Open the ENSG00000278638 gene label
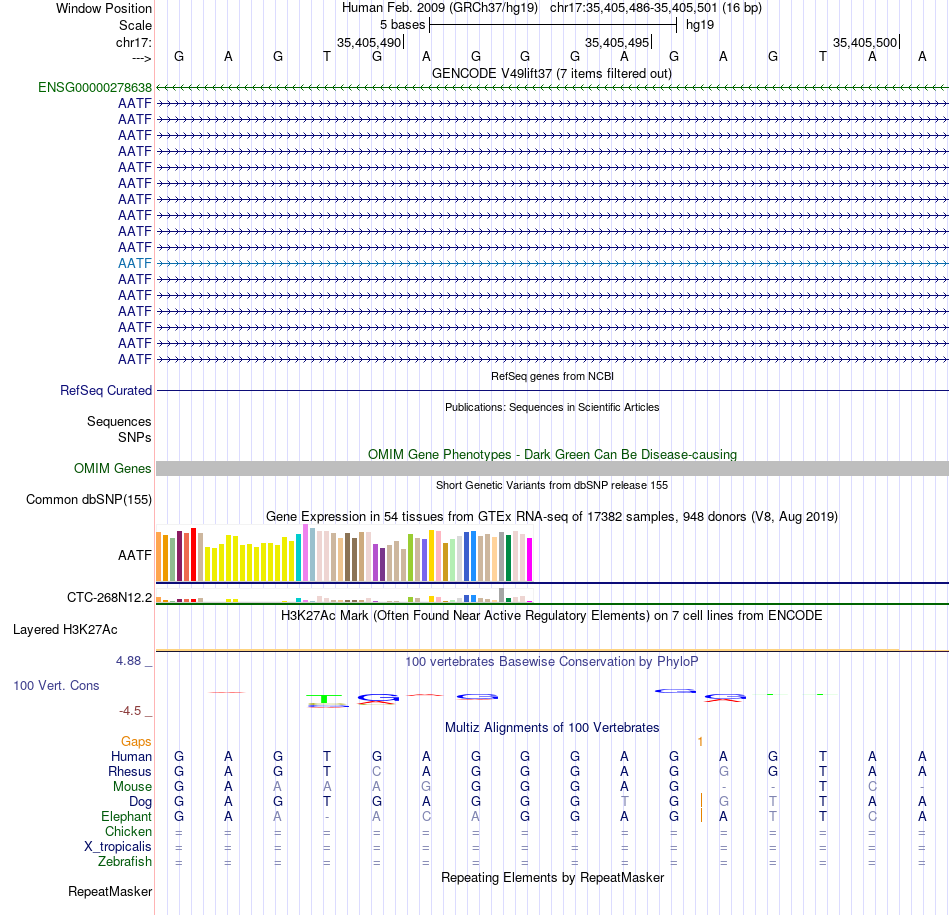 click(95, 87)
